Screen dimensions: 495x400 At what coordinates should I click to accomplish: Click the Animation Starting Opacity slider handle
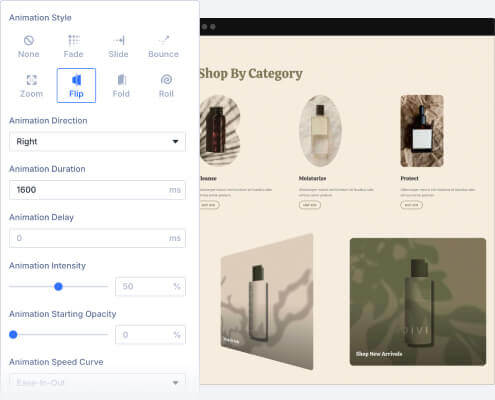[x=13, y=334]
